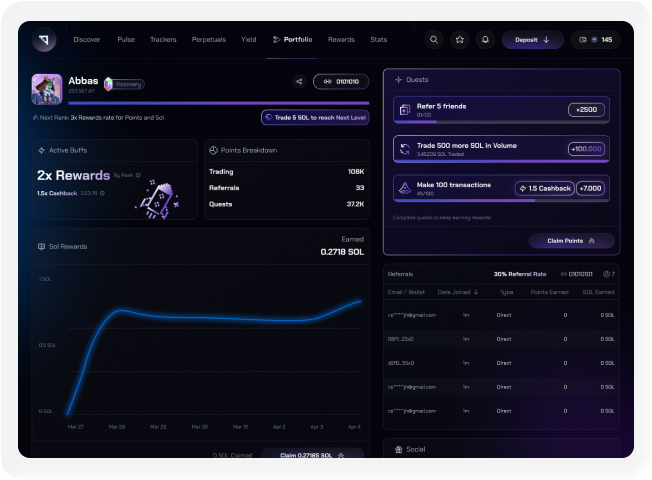Open the Rewards tab

[x=341, y=40]
